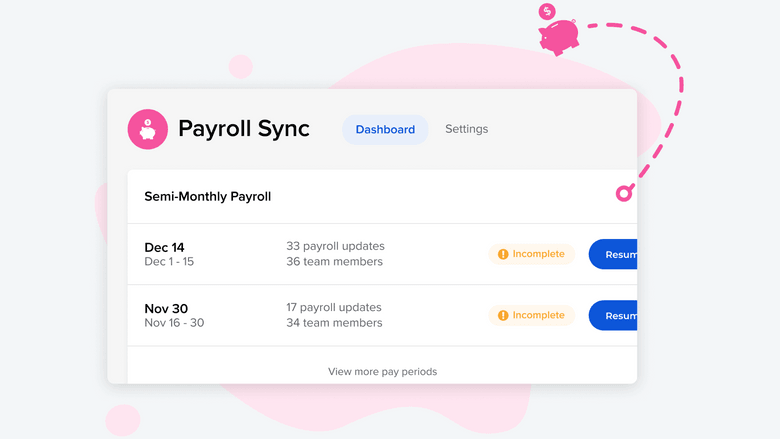Screen dimensions: 780x439
Task: Click the Nov 16 - 30 period text
Action: coord(174,323)
